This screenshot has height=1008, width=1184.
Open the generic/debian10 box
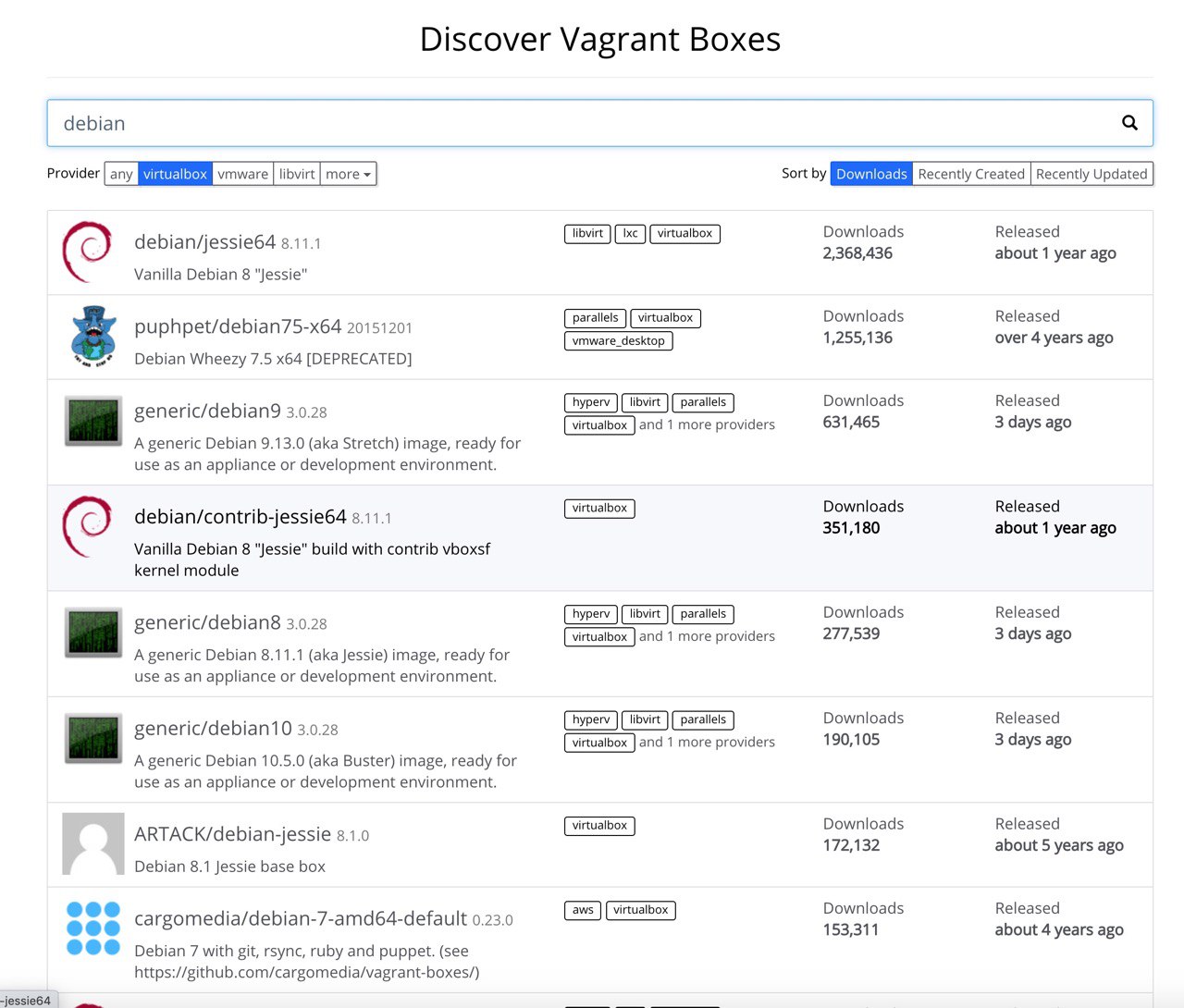point(213,729)
